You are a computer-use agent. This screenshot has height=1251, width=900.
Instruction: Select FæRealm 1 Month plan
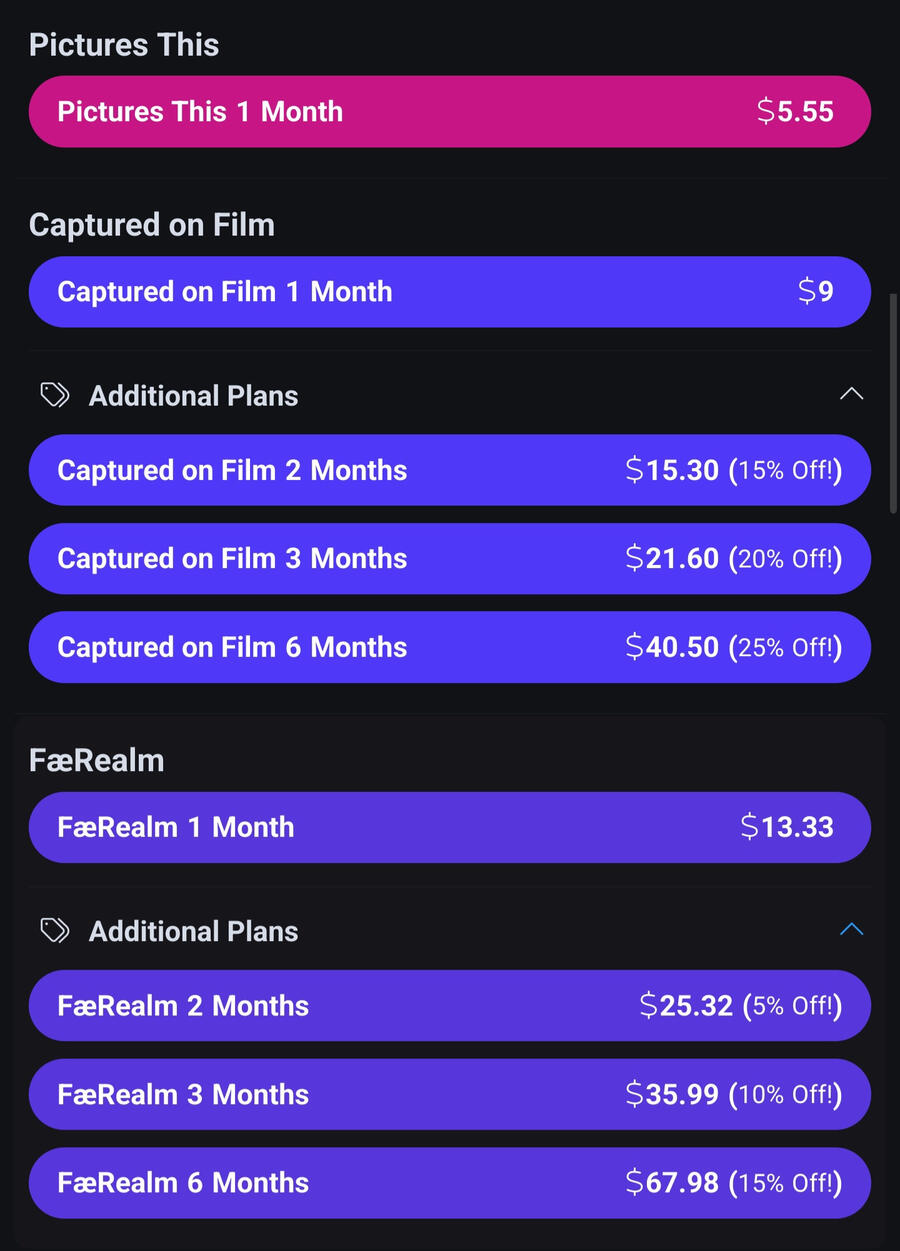click(449, 827)
